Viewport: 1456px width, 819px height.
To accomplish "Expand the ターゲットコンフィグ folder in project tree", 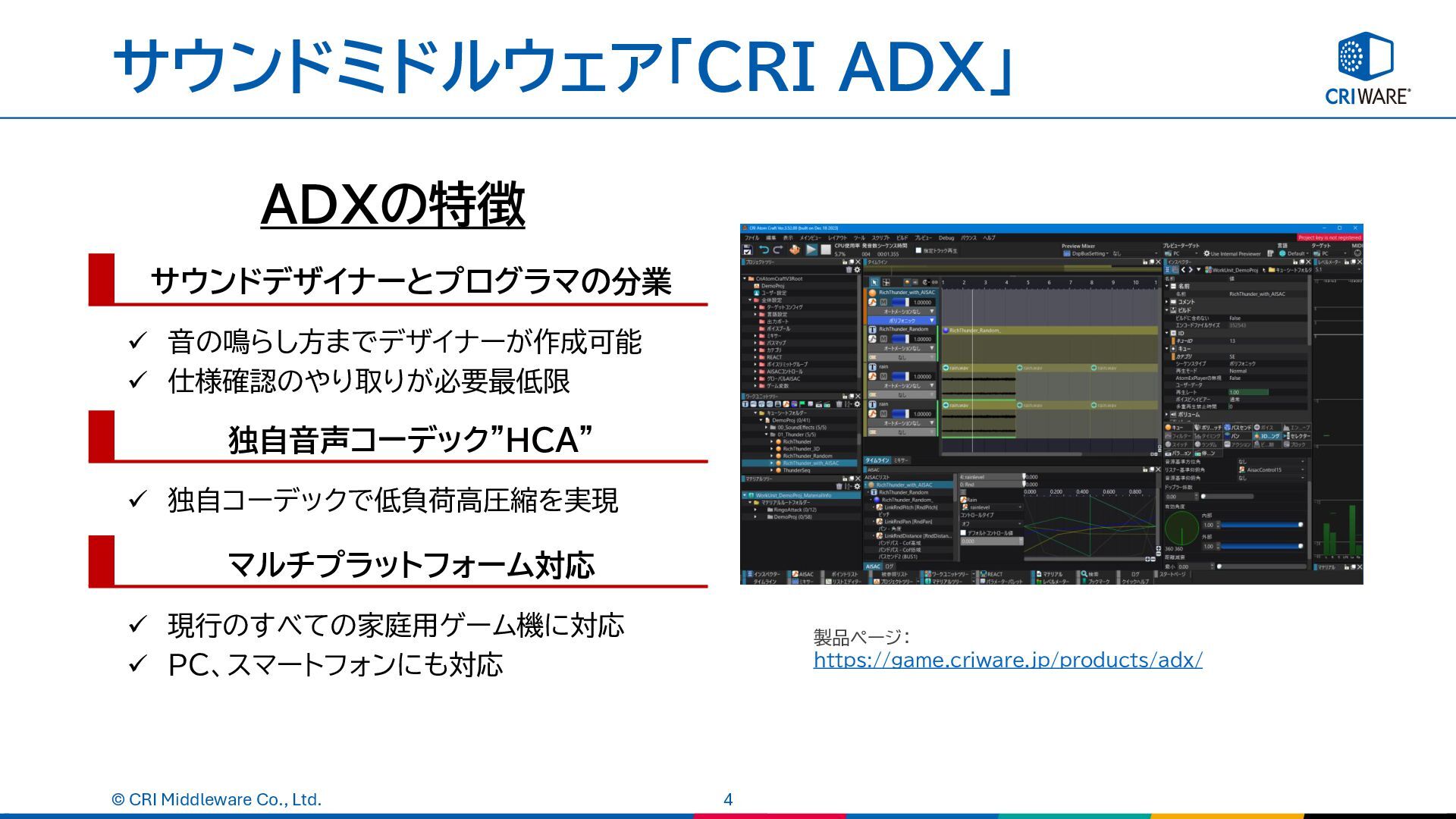I will [755, 307].
